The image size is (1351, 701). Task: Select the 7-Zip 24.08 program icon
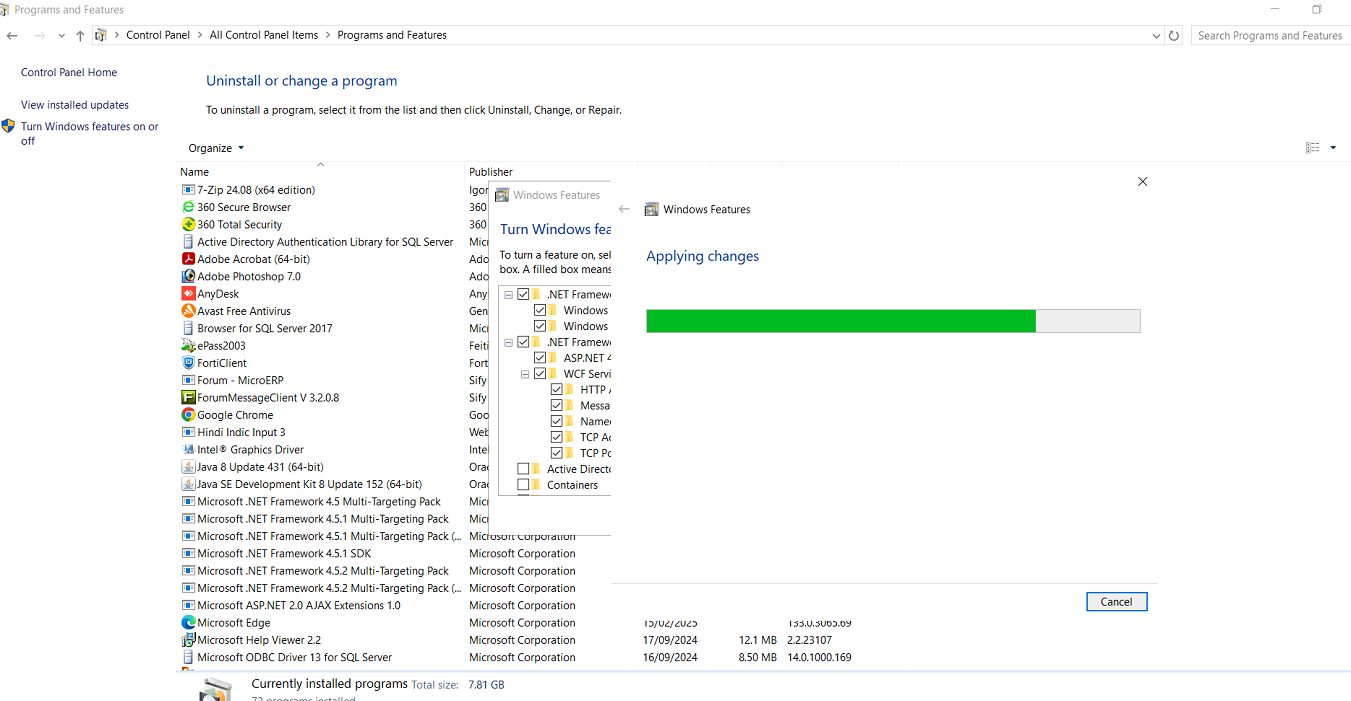(x=188, y=190)
